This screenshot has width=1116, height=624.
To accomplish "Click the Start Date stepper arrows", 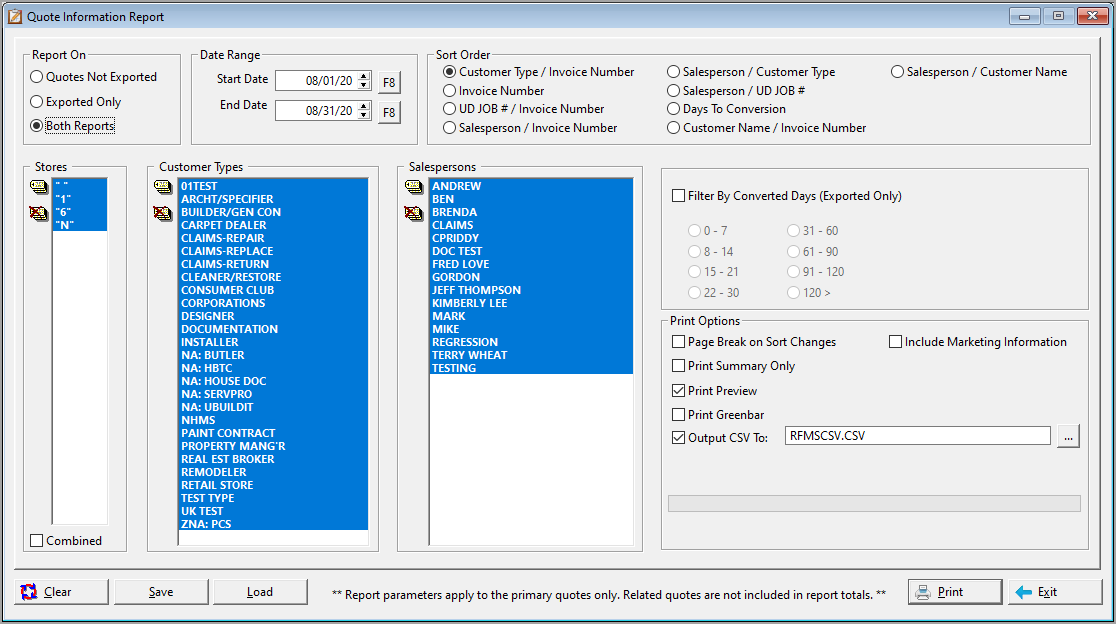I will click(364, 80).
